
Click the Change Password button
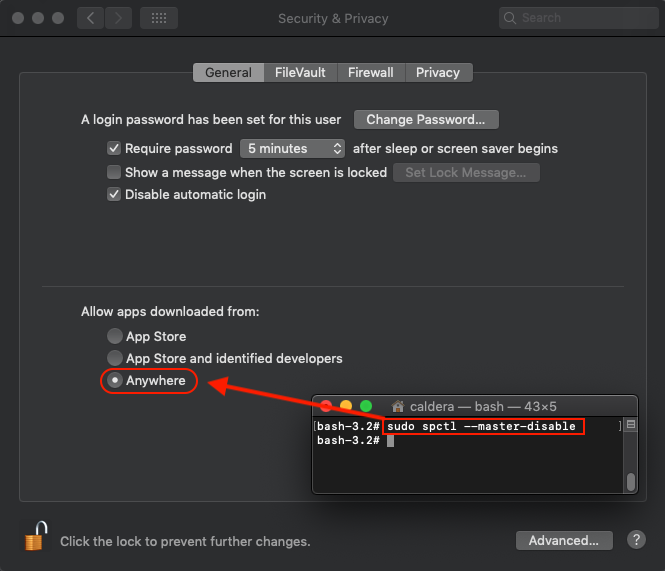(x=426, y=120)
